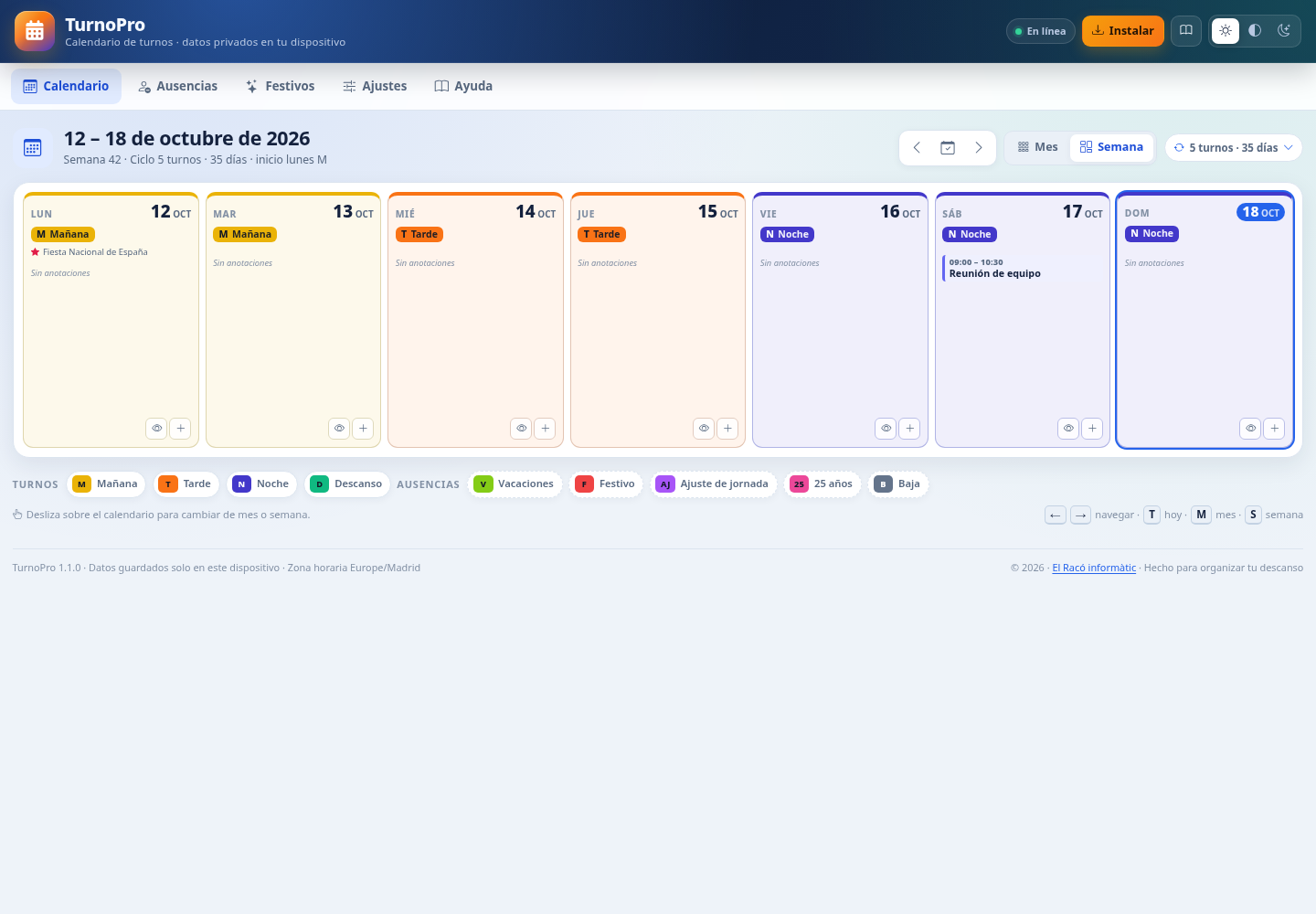This screenshot has height=914, width=1316.
Task: Jump to today calendar icon
Action: (x=948, y=147)
